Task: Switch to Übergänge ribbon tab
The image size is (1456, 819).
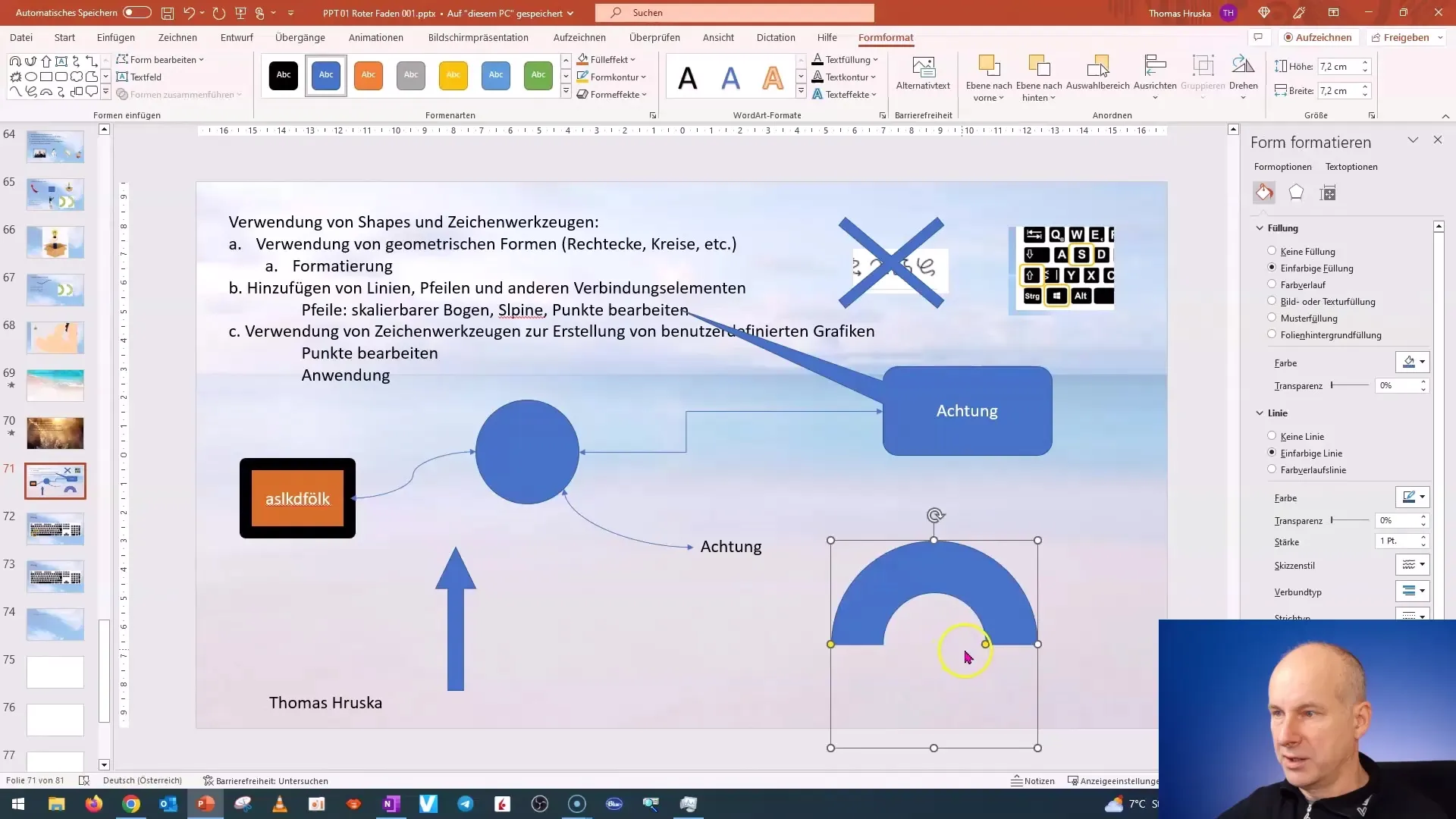Action: [x=300, y=37]
